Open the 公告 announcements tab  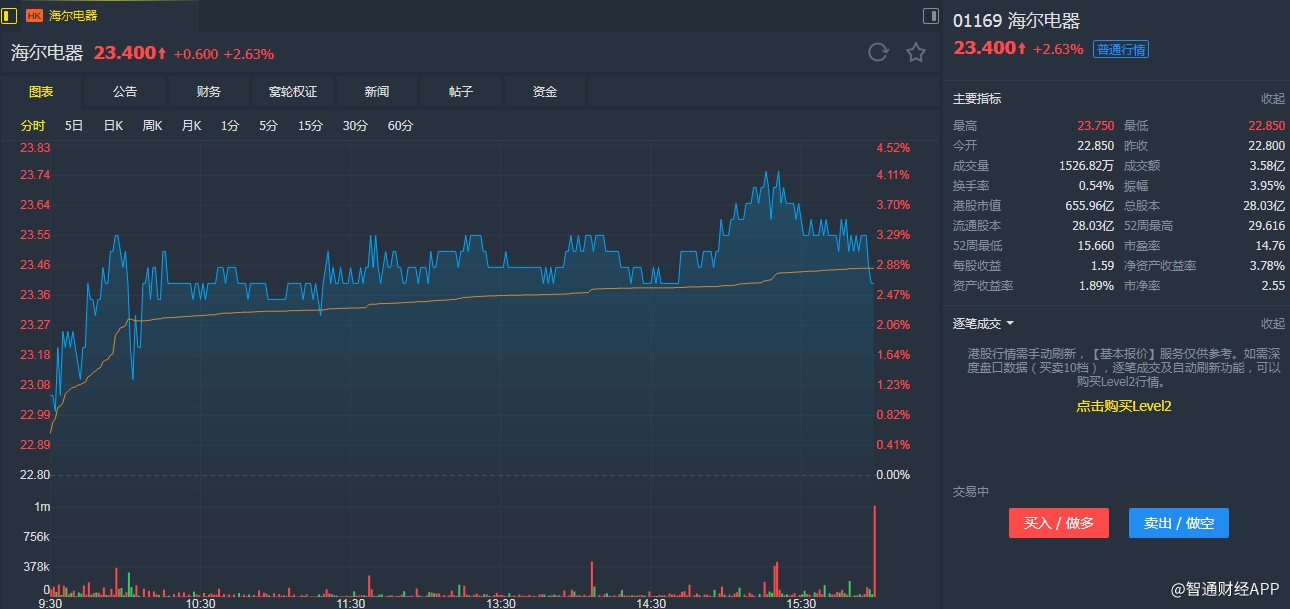125,92
